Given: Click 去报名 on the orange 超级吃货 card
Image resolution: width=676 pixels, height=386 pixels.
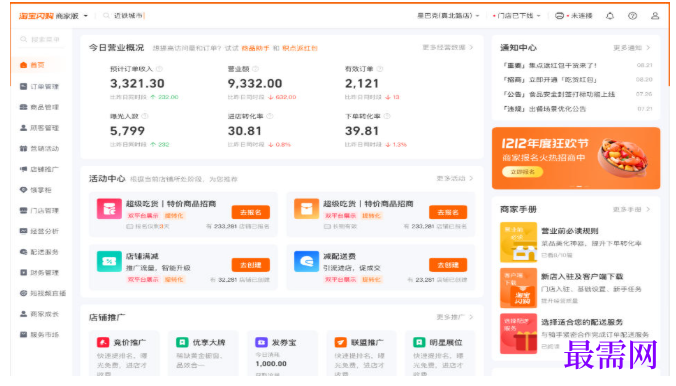Looking at the screenshot, I should pyautogui.click(x=448, y=212).
